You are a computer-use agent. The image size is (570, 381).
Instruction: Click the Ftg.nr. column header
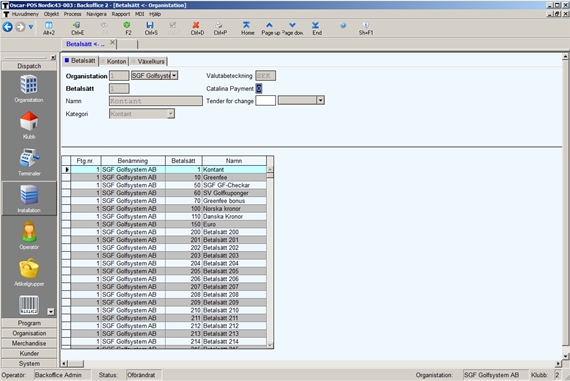[x=85, y=161]
